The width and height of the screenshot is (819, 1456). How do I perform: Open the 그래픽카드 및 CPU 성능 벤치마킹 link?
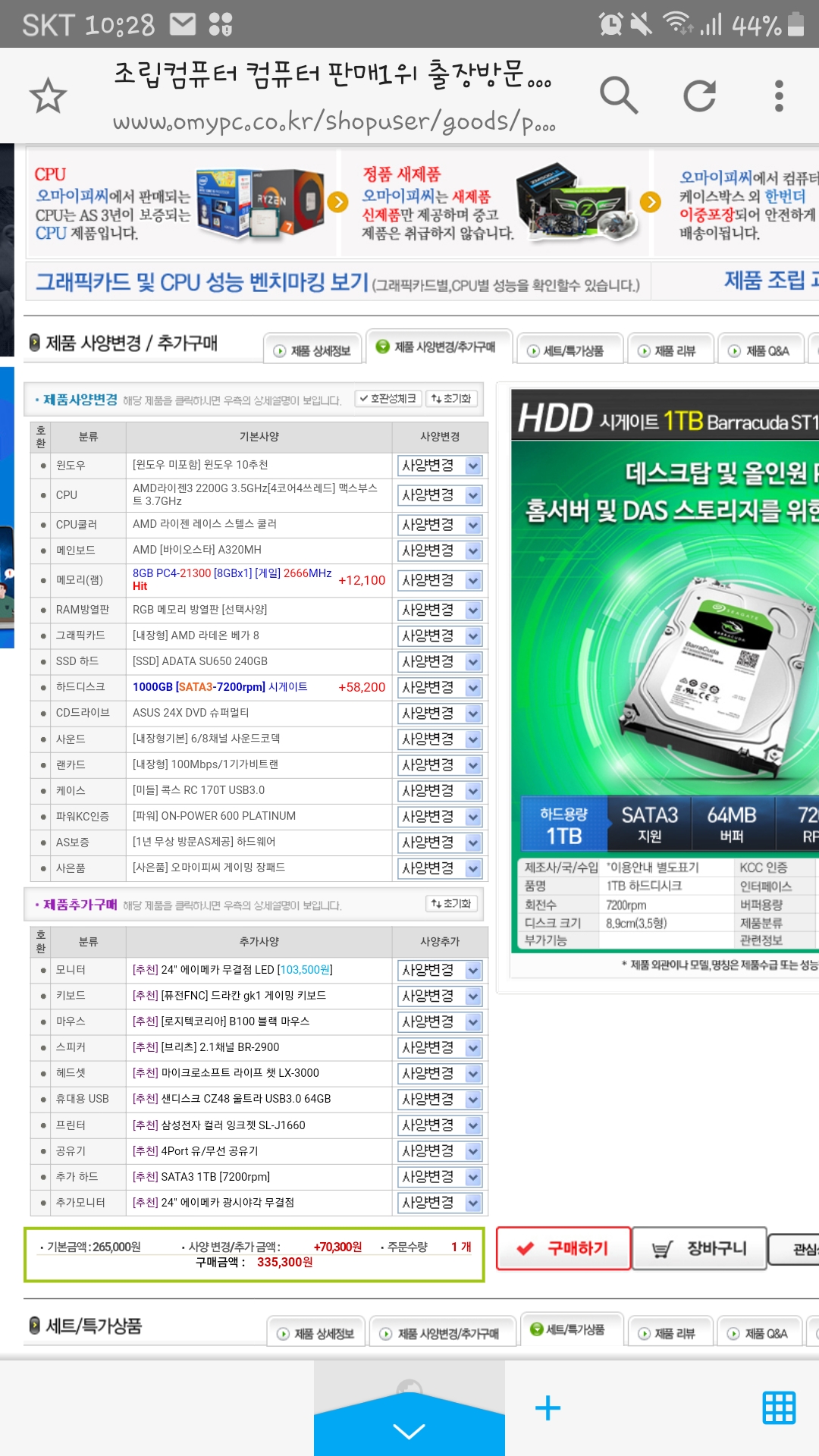pos(337,282)
